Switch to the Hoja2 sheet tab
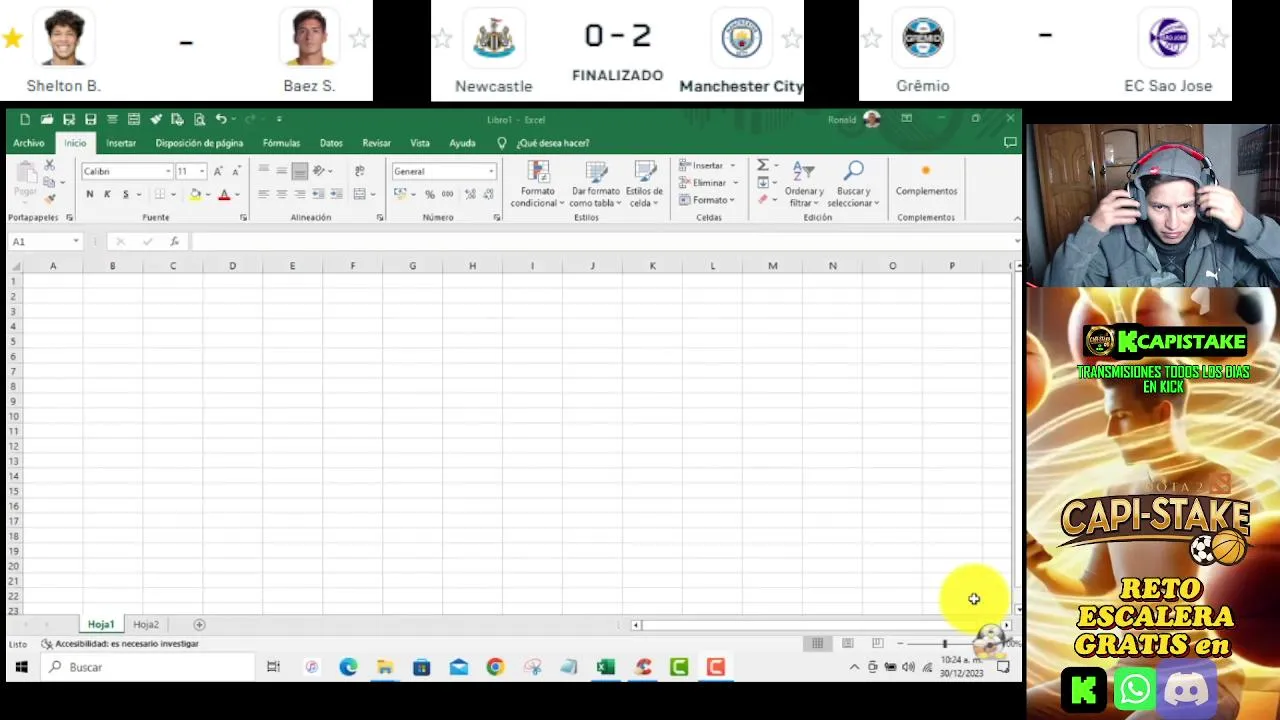Image resolution: width=1280 pixels, height=720 pixels. click(146, 624)
